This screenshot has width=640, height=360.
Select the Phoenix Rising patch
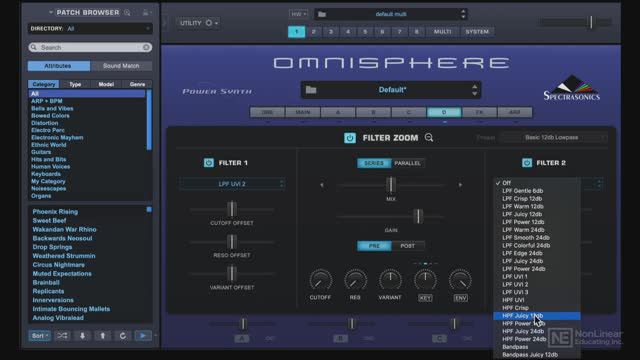click(55, 211)
